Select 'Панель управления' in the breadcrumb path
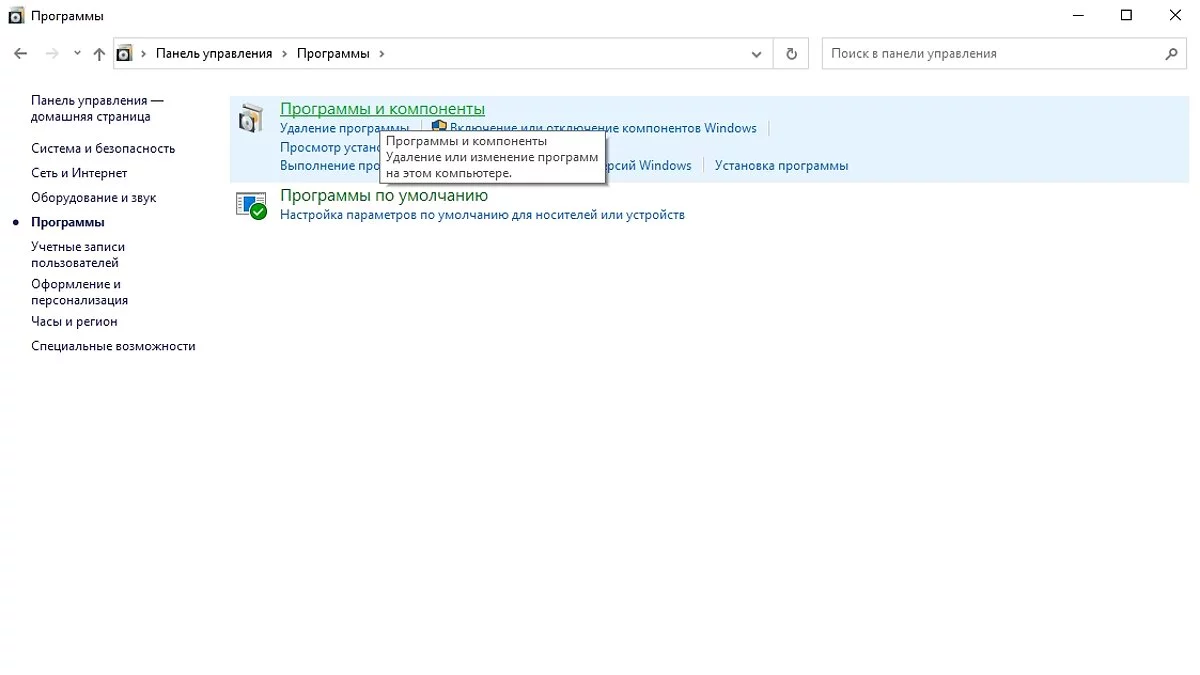This screenshot has width=1200, height=675. 214,54
